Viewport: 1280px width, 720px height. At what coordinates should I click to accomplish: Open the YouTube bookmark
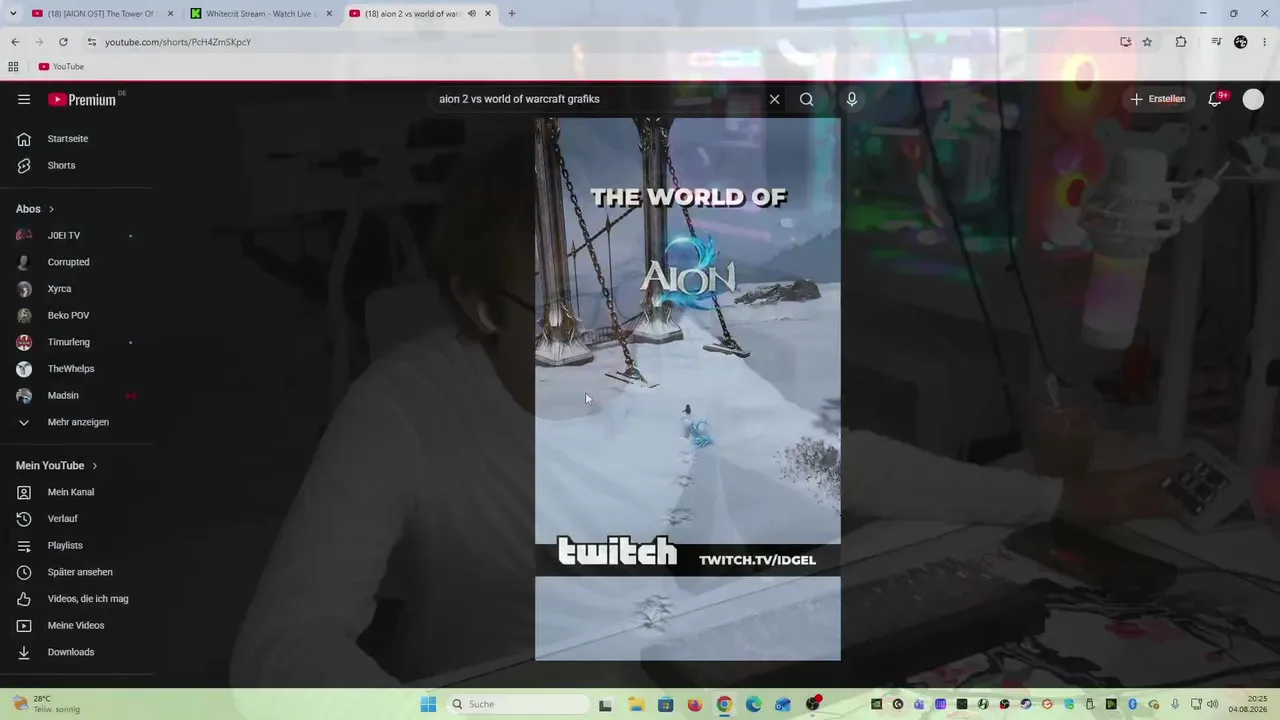[61, 67]
